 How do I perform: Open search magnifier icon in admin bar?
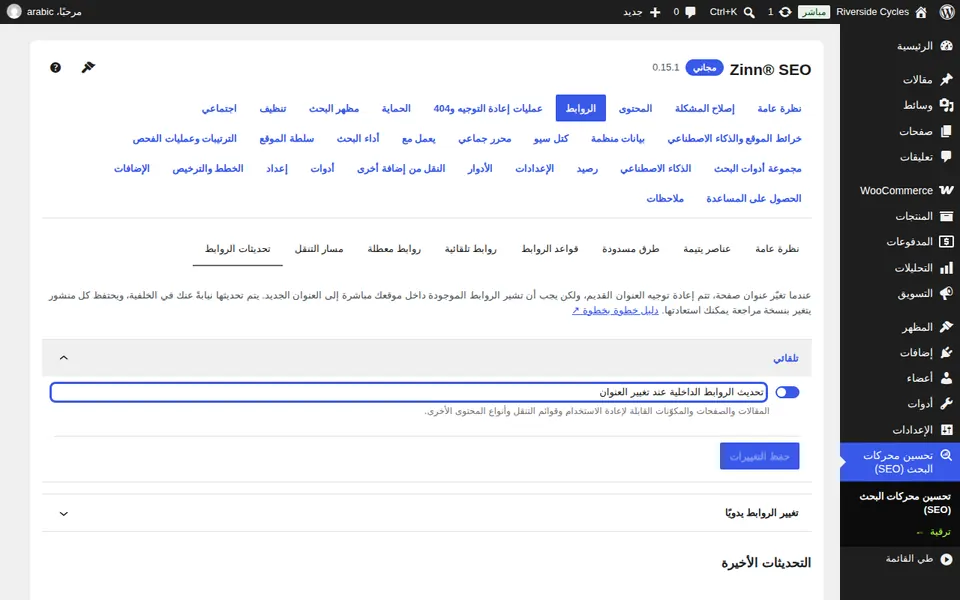point(749,12)
